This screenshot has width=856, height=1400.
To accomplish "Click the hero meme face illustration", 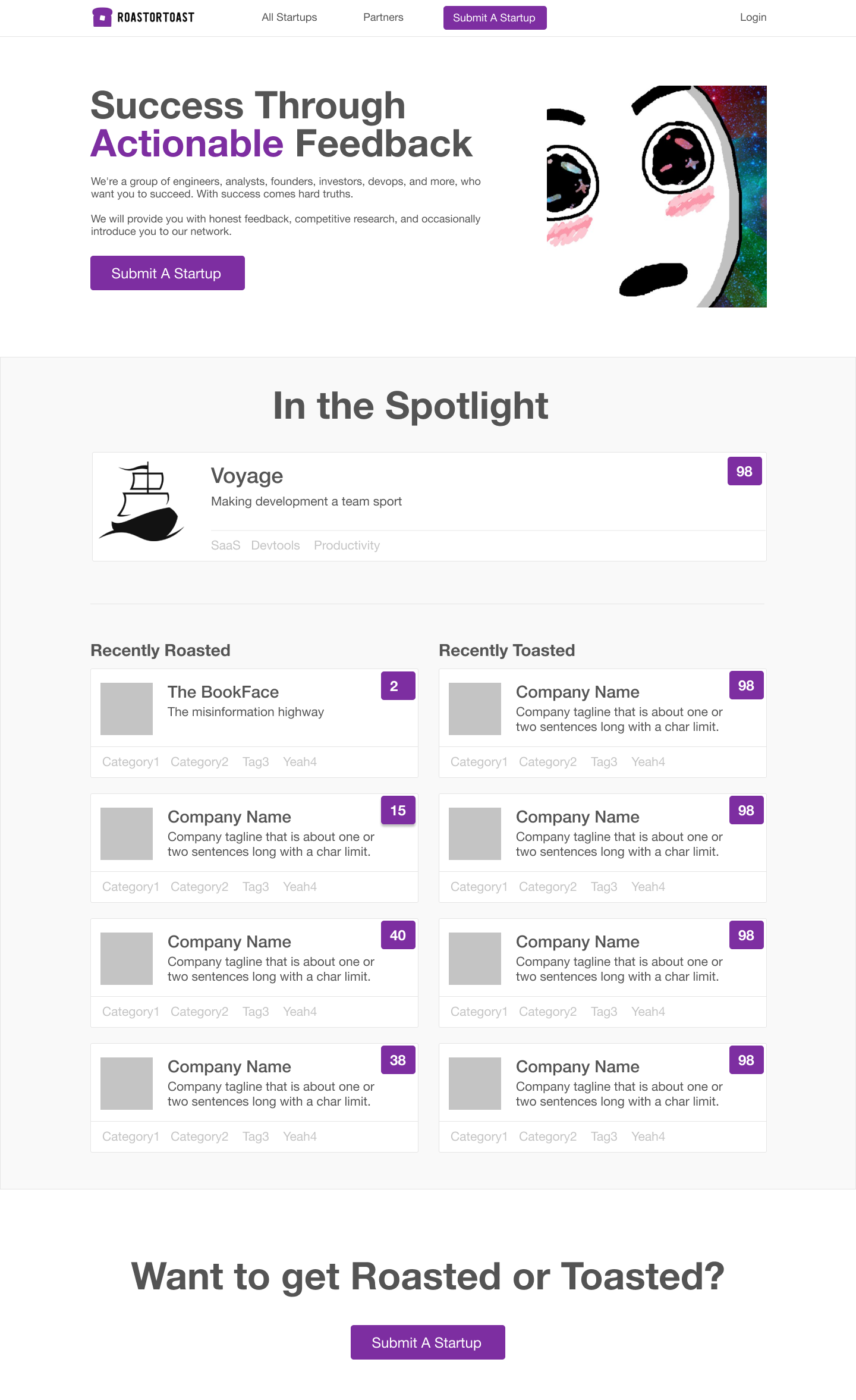I will [657, 196].
